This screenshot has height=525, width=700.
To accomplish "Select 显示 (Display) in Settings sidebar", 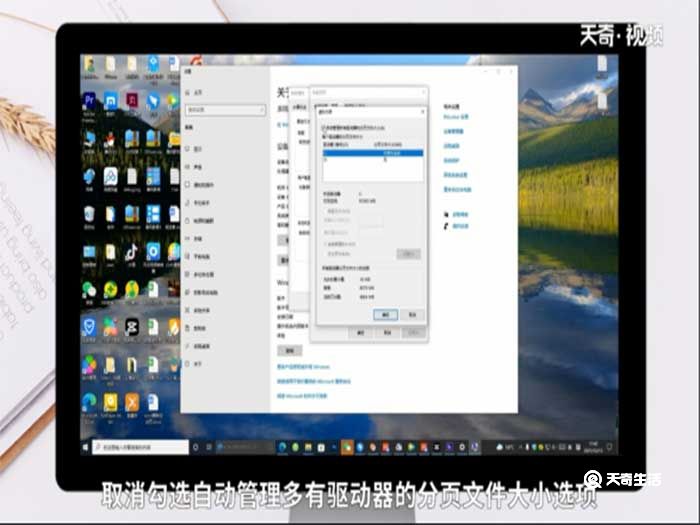I will [198, 148].
